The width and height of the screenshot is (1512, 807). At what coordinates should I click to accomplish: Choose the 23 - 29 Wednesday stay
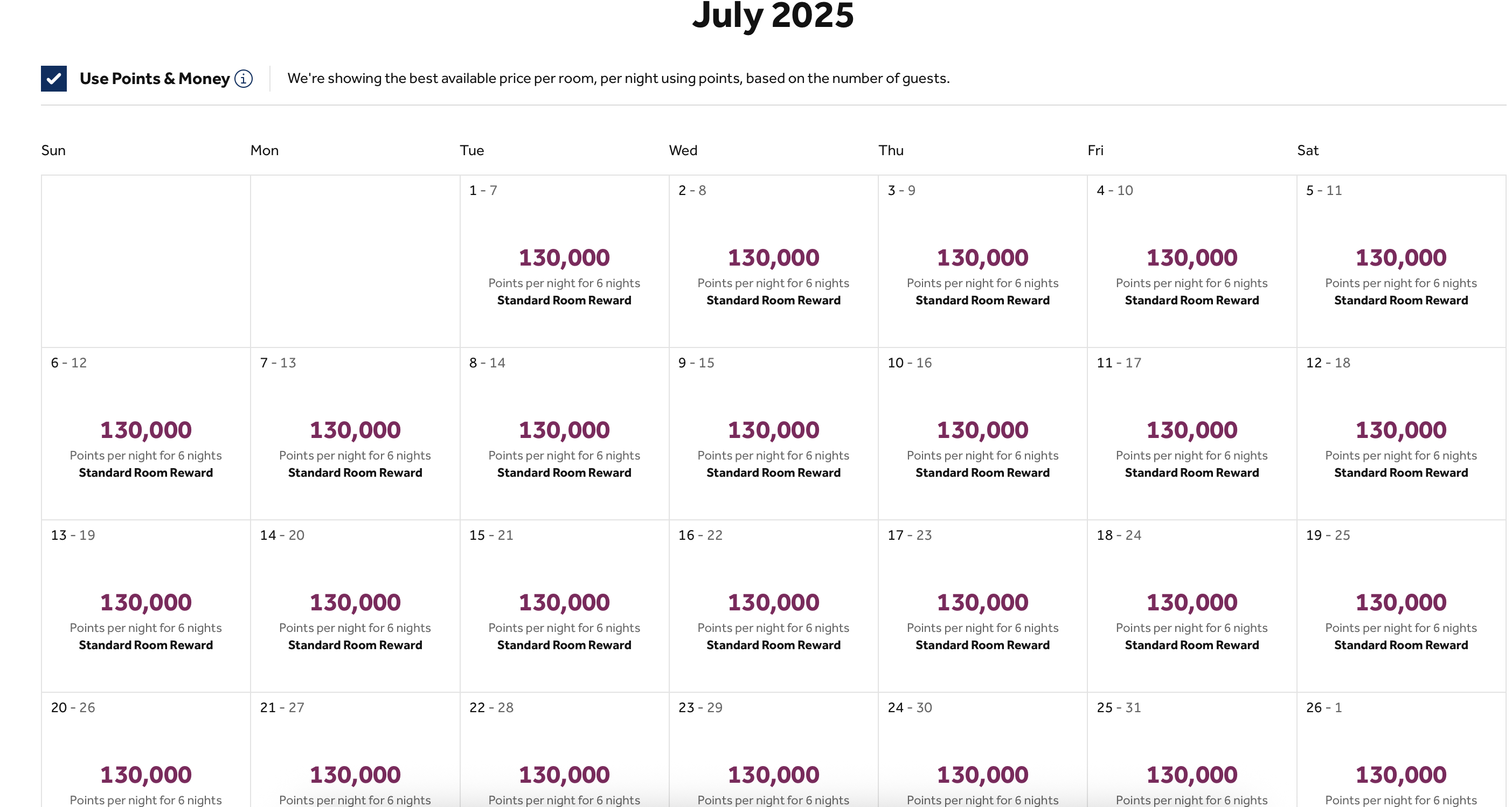(x=774, y=750)
